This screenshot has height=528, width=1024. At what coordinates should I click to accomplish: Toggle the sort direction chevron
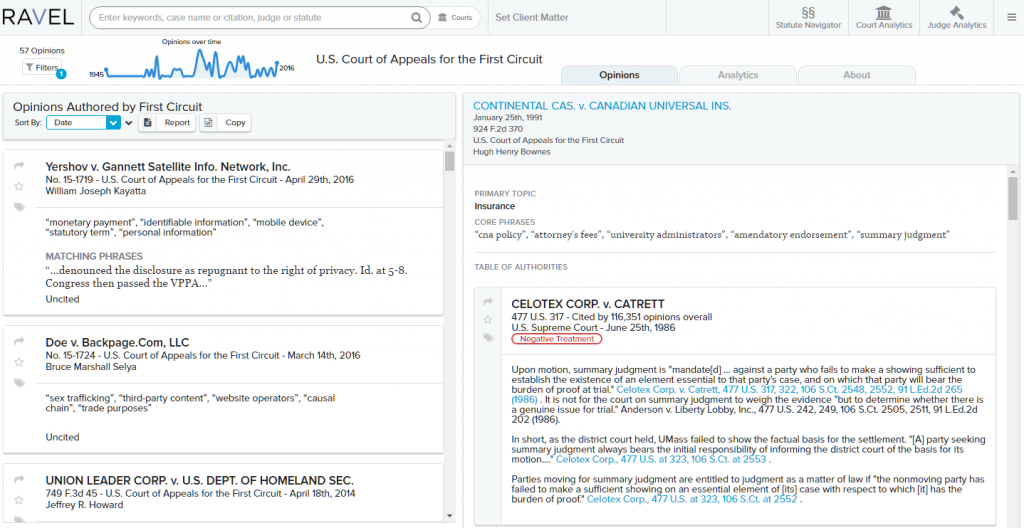coord(129,122)
